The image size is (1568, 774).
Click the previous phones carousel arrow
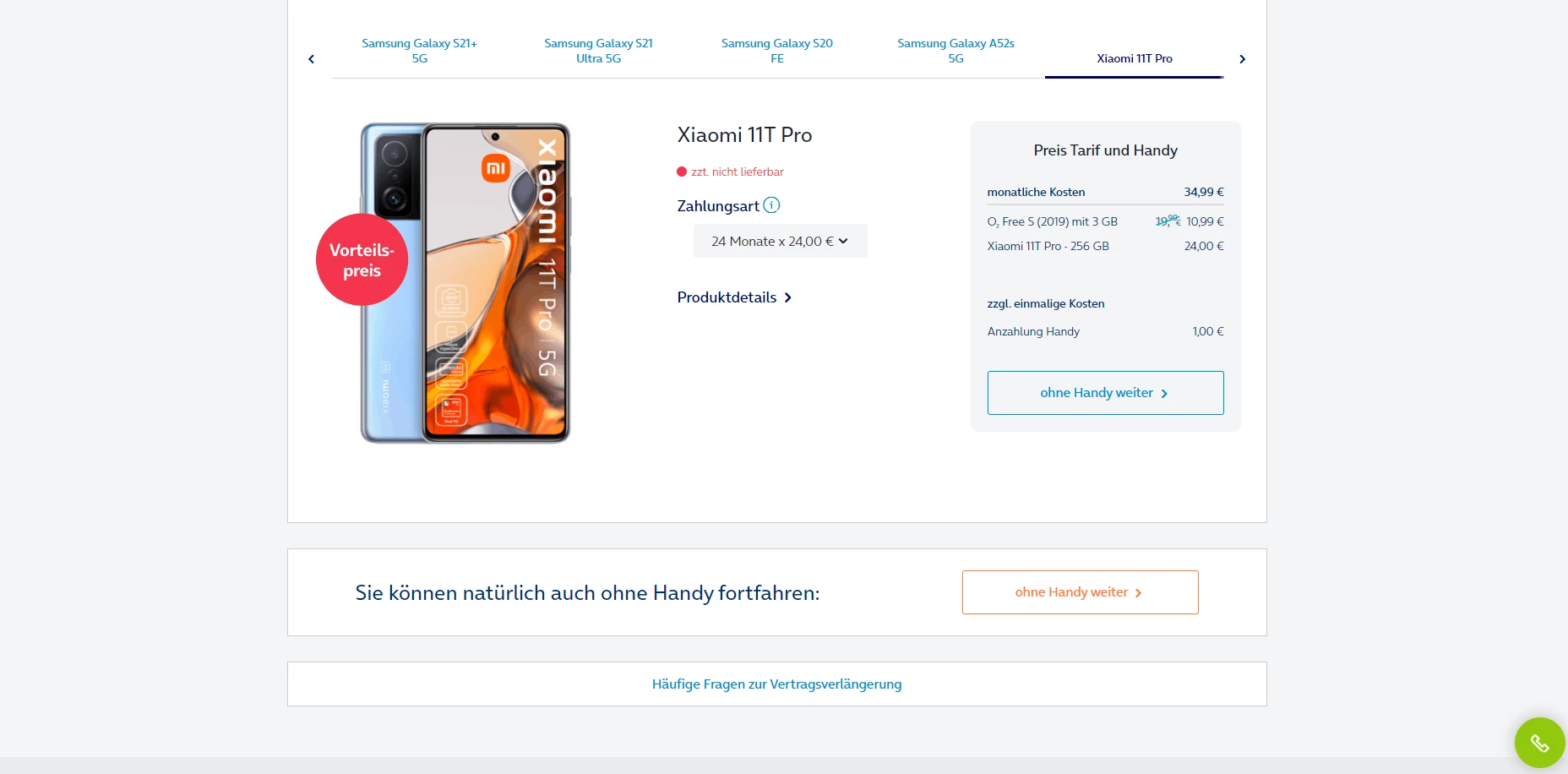coord(311,59)
